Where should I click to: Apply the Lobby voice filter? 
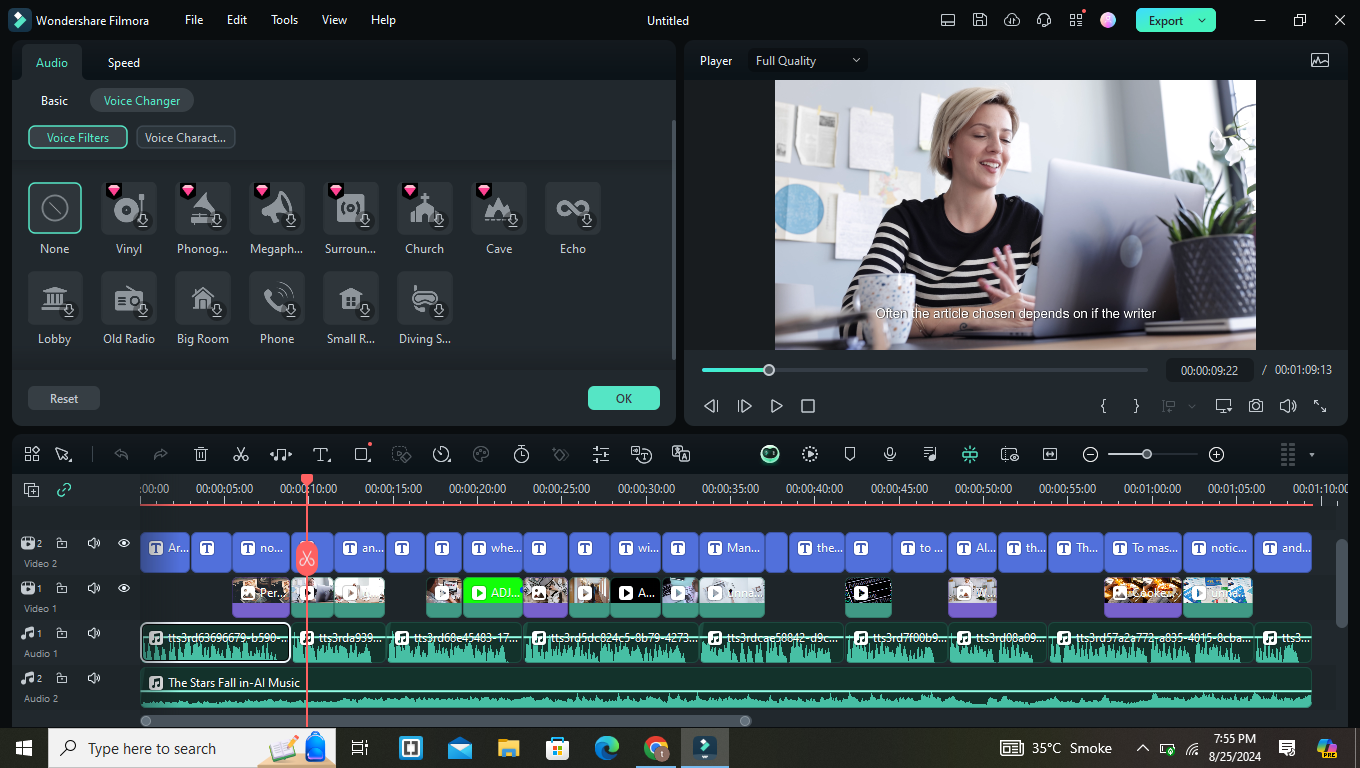[55, 299]
